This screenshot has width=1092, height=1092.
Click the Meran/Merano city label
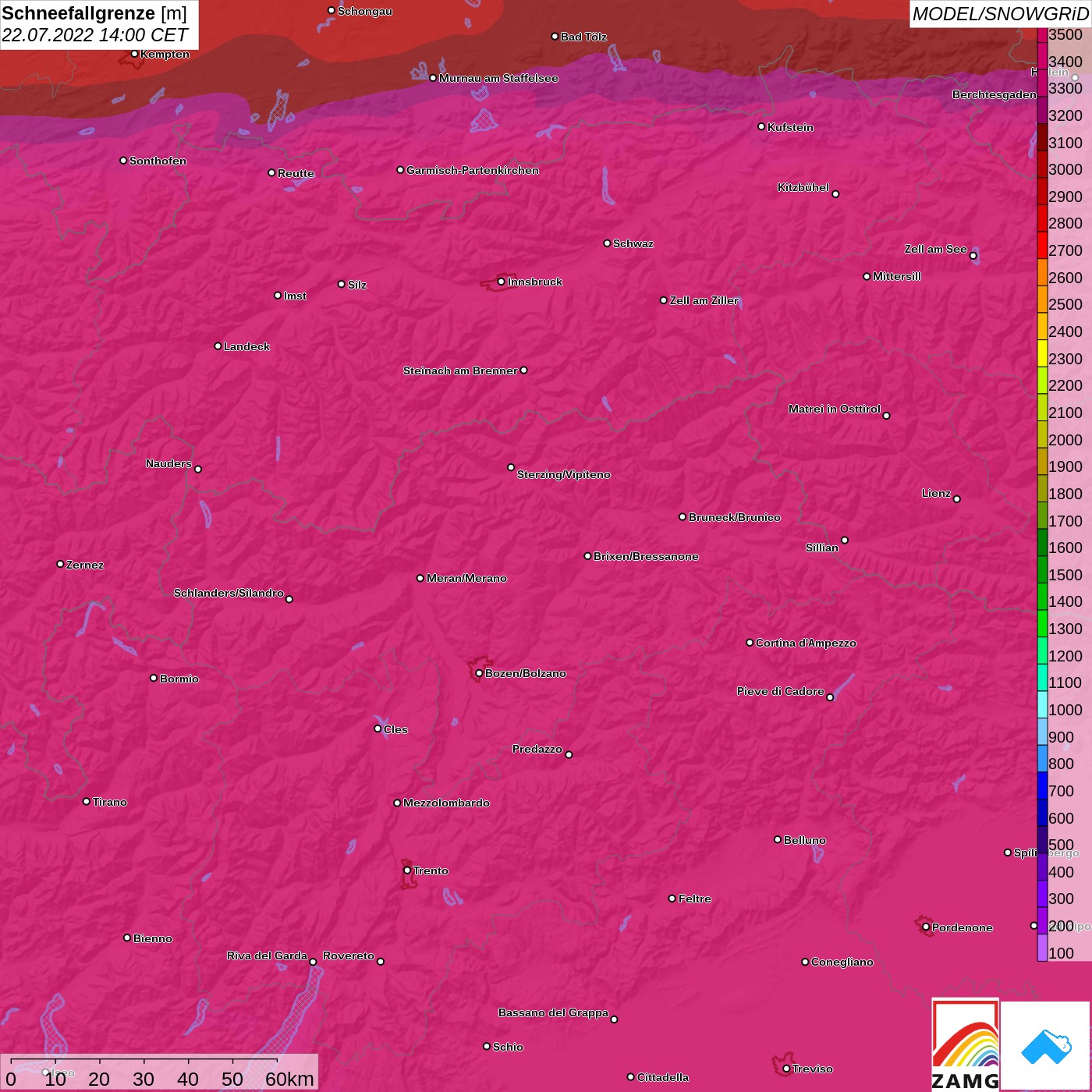[466, 578]
